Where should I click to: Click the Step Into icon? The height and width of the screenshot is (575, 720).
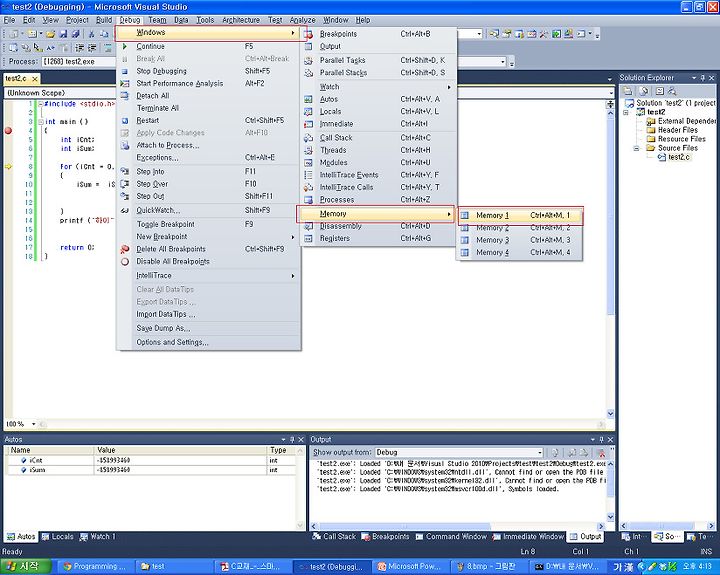tap(124, 171)
